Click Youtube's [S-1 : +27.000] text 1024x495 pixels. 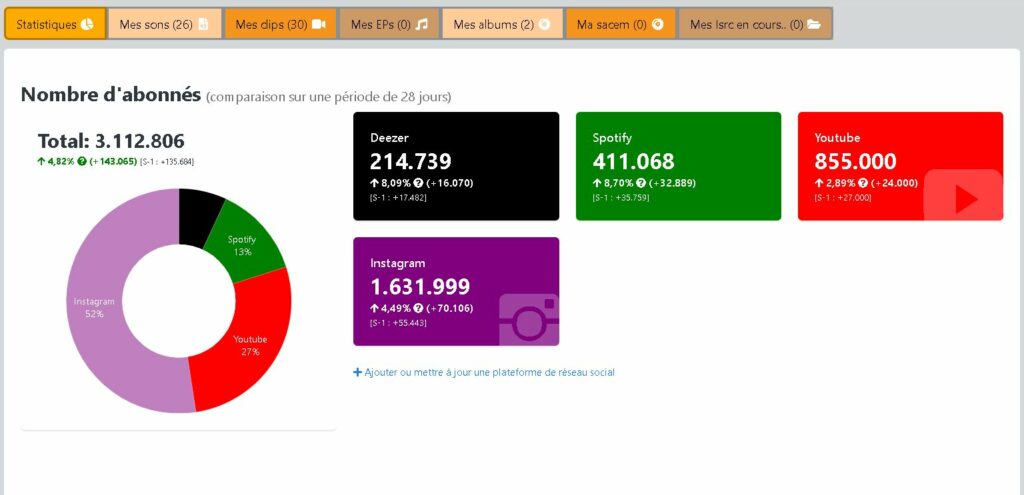tap(842, 197)
